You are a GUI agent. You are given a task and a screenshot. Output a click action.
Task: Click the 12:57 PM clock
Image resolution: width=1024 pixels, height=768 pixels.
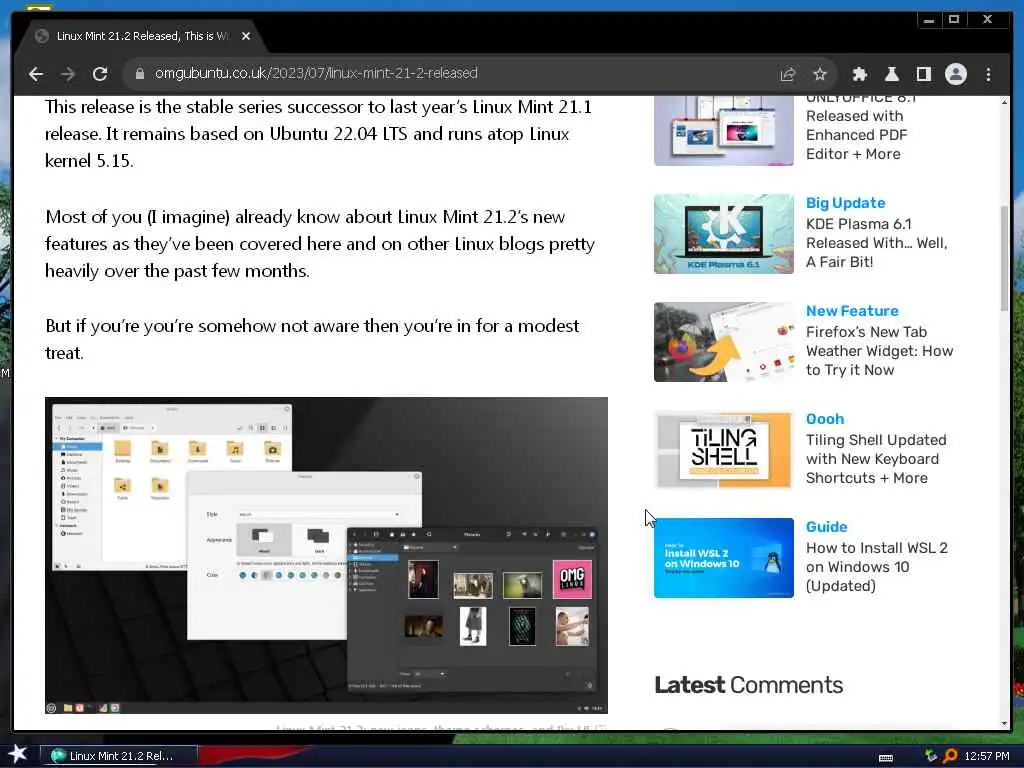(x=987, y=756)
